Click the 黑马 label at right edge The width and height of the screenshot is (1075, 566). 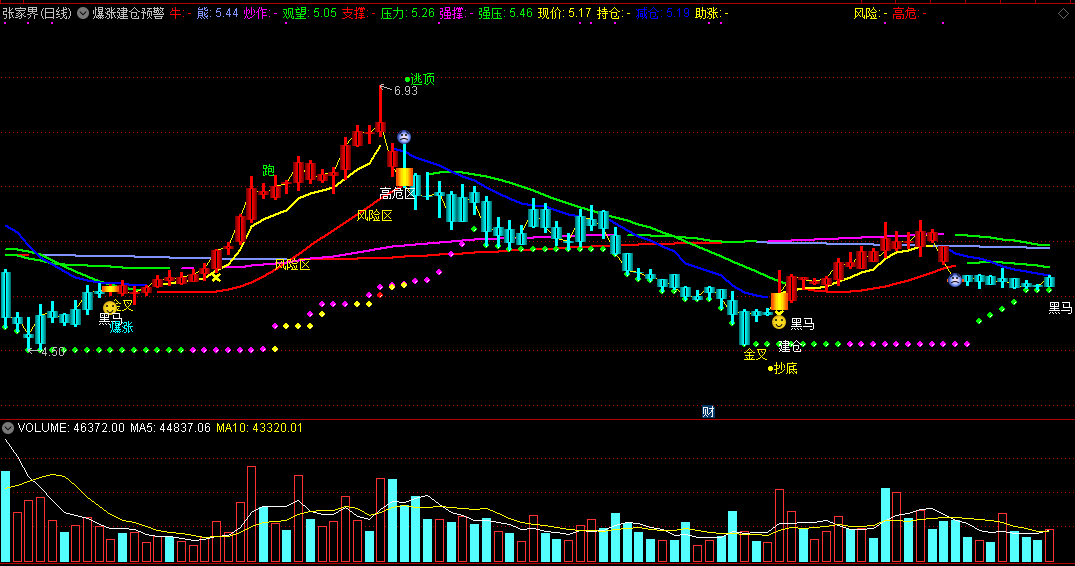pyautogui.click(x=1061, y=308)
